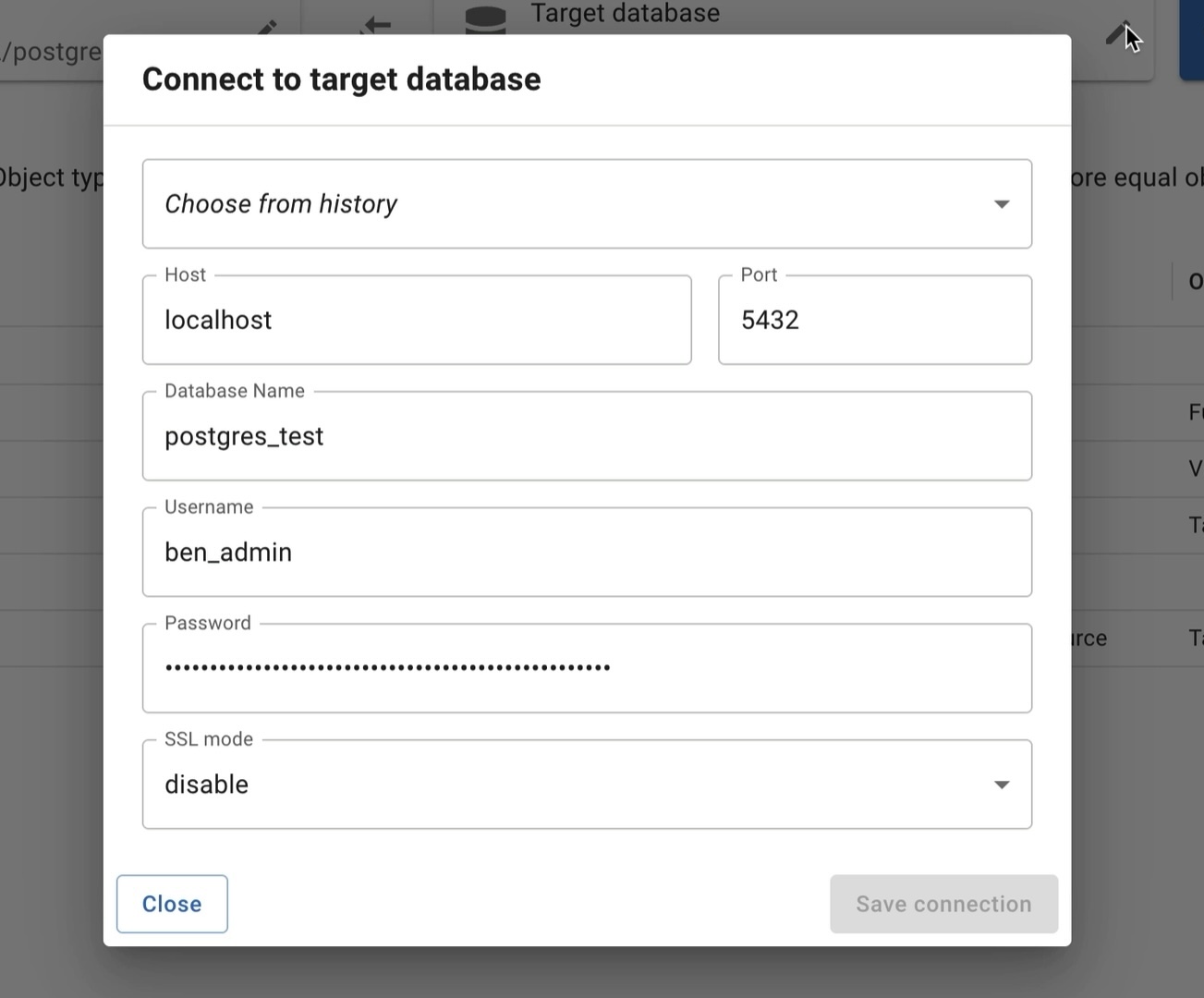Image resolution: width=1204 pixels, height=998 pixels.
Task: Select the 'disable' value in SSL mode
Action: 207,785
